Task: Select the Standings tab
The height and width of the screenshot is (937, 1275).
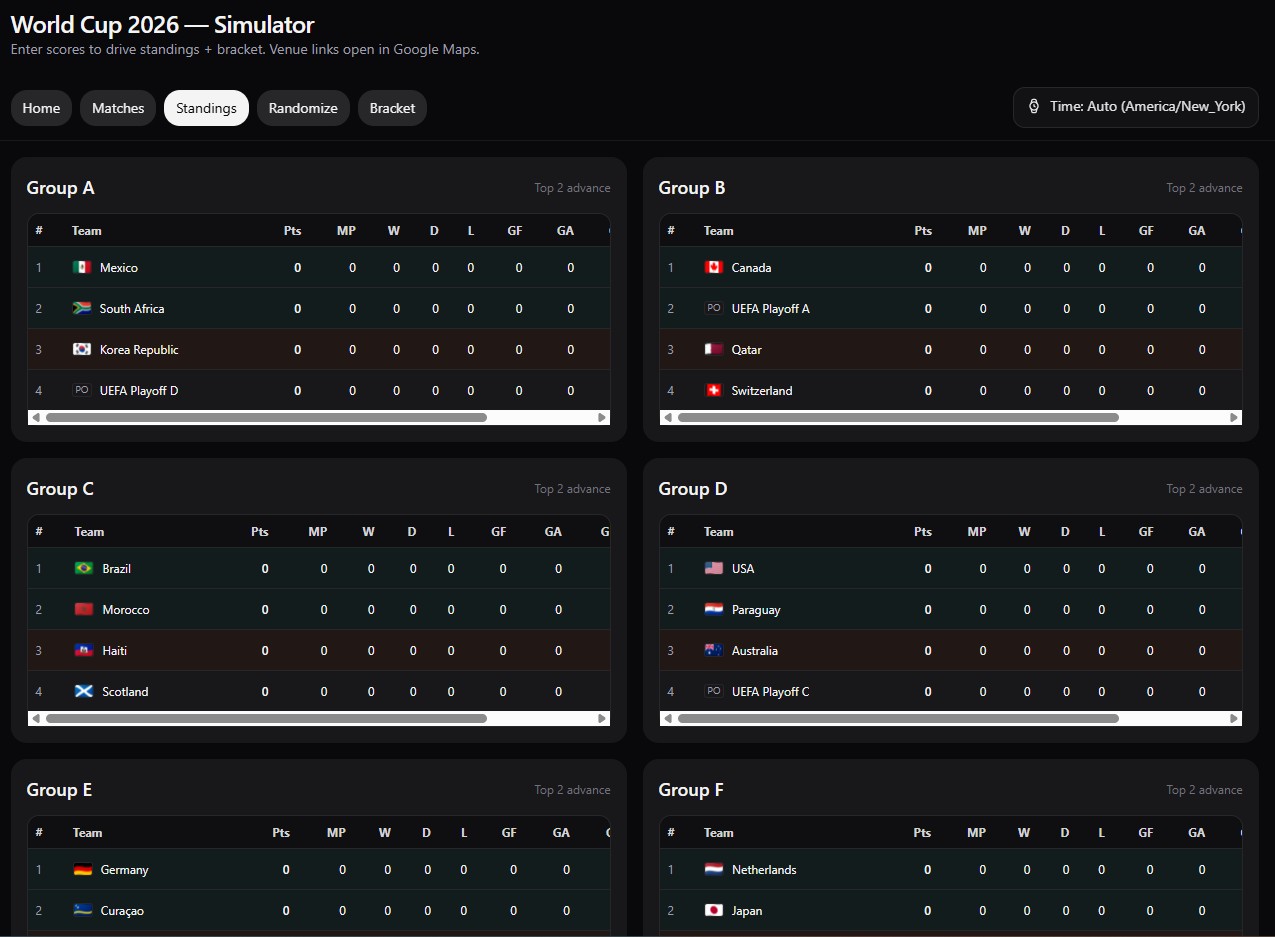Action: tap(206, 108)
